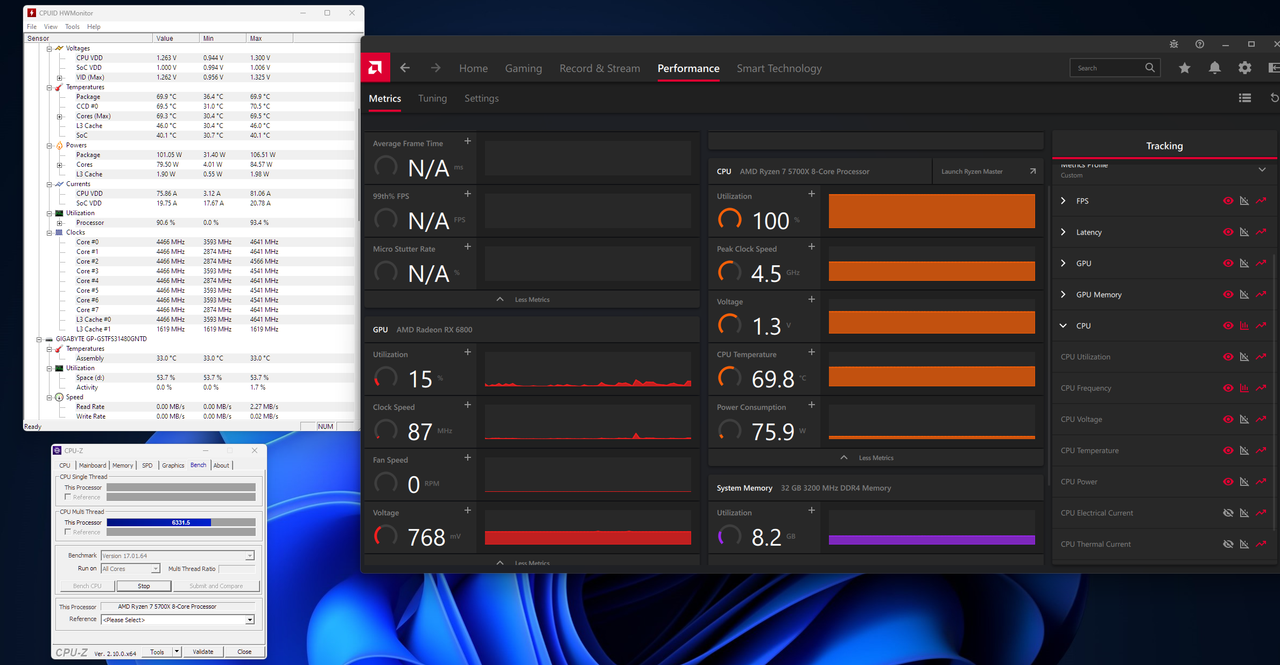Toggle the eye icon for GPU Memory tracking

coord(1228,294)
